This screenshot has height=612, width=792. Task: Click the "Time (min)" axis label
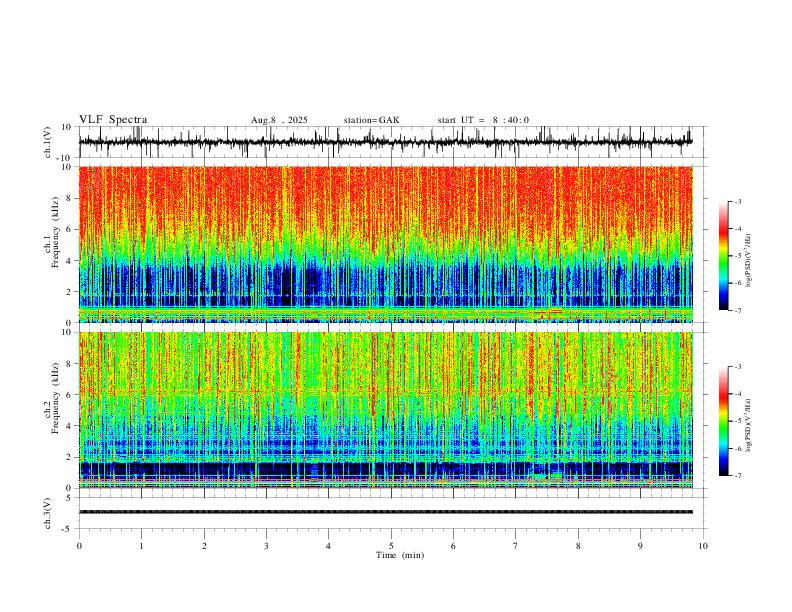tap(400, 555)
